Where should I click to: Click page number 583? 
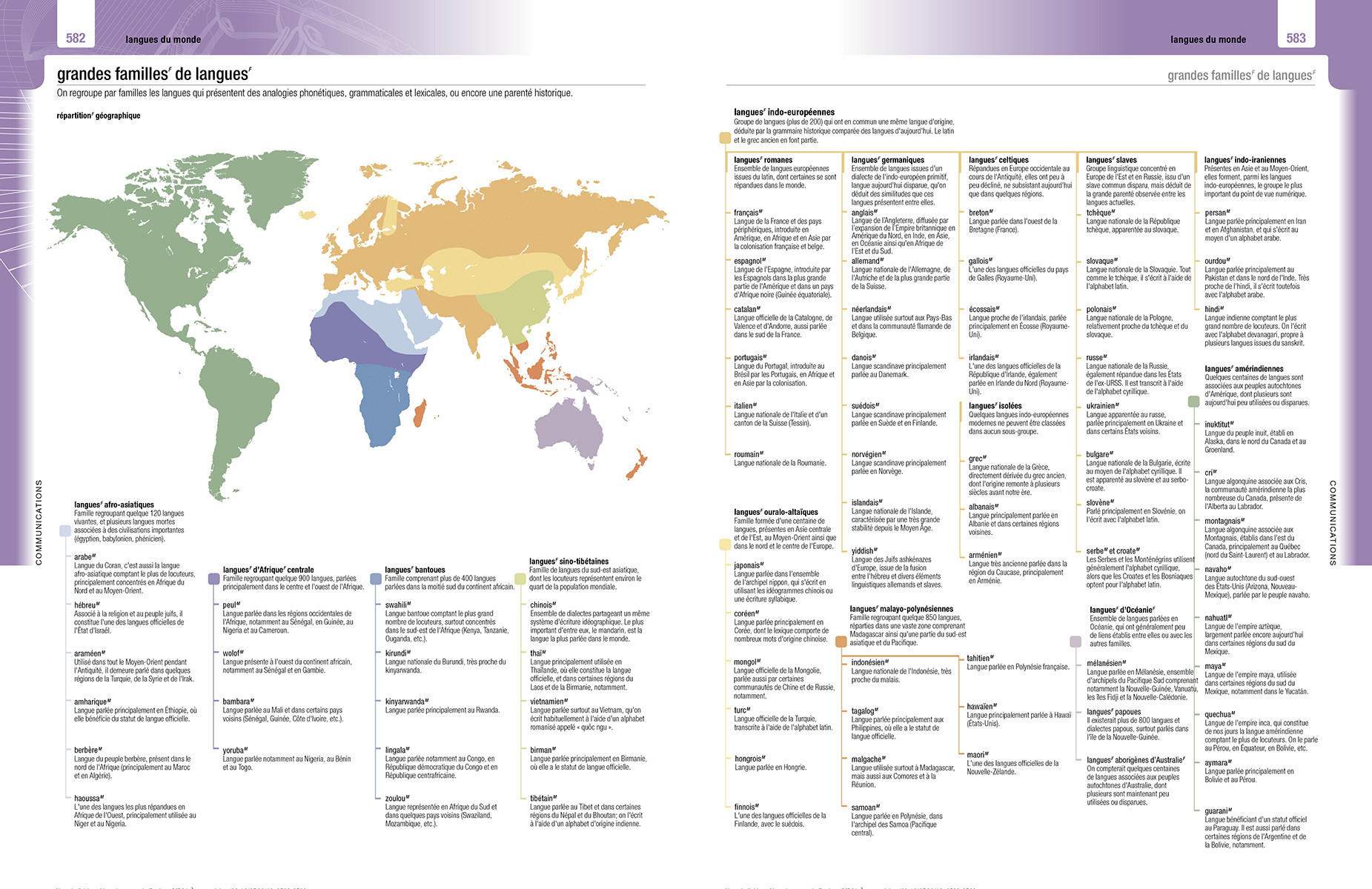pos(1296,39)
